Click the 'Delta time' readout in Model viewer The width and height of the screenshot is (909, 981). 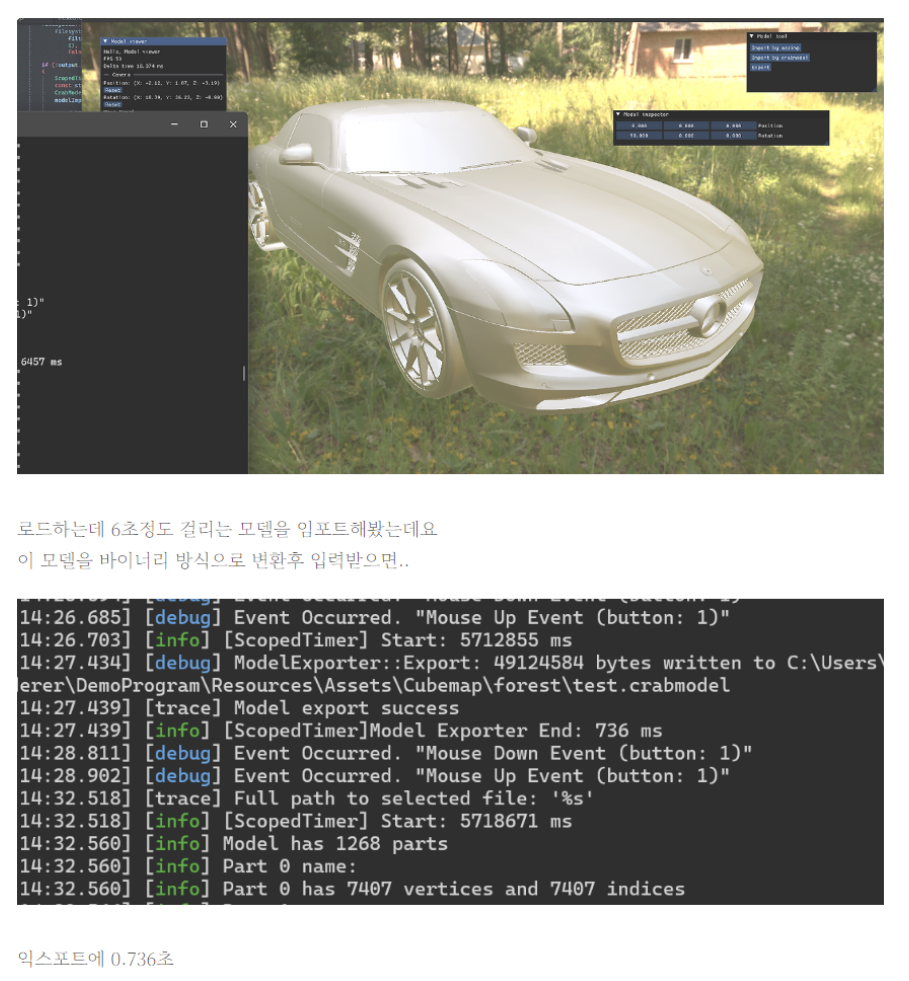click(x=133, y=66)
